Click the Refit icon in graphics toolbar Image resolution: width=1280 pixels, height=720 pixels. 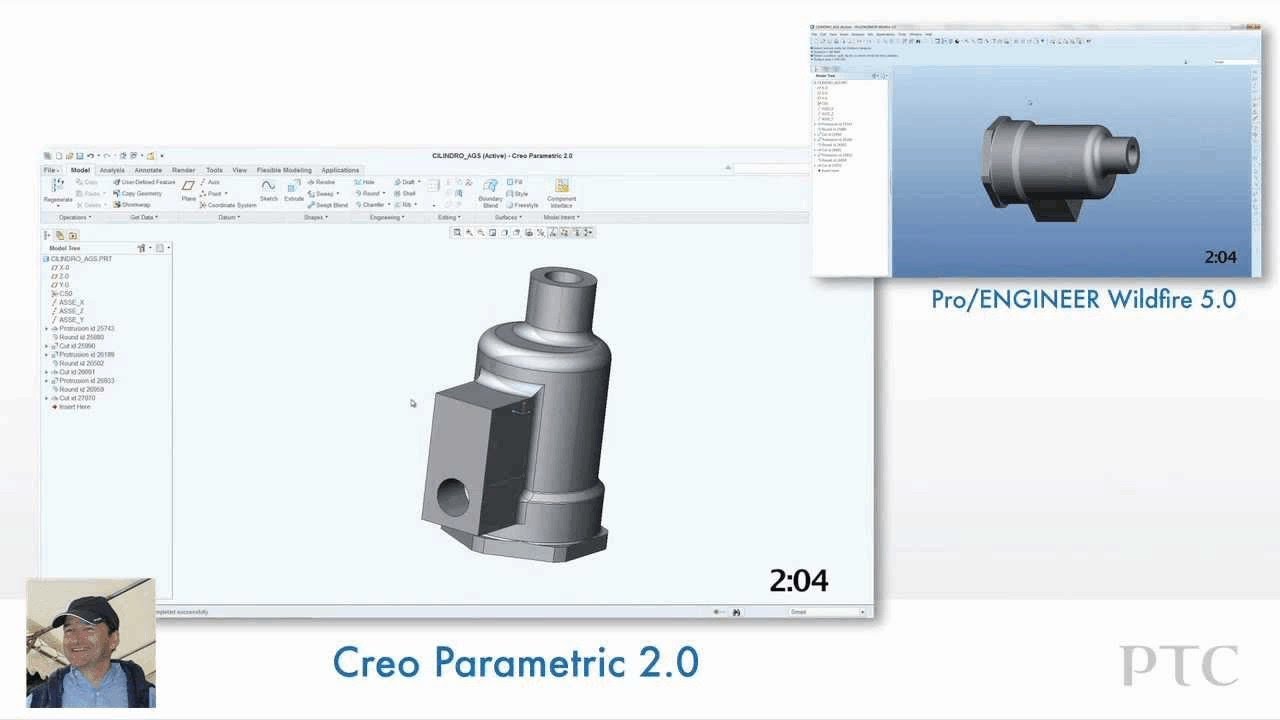457,232
